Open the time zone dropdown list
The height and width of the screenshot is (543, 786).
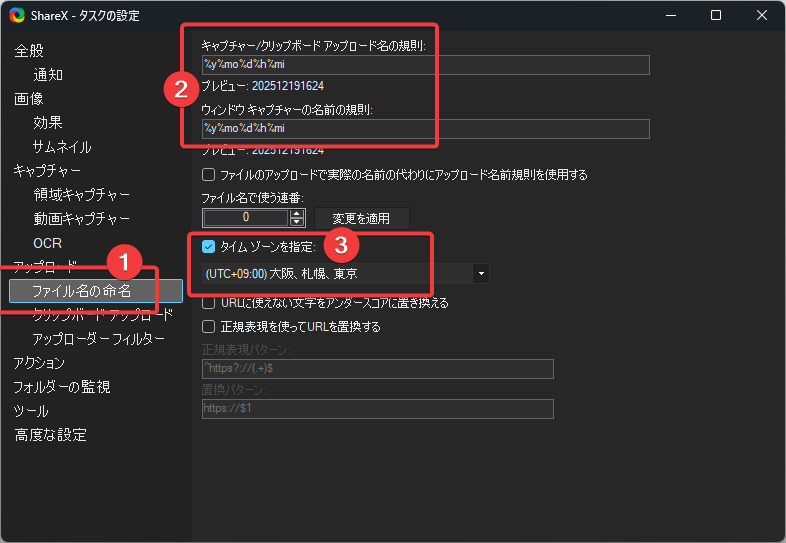482,273
